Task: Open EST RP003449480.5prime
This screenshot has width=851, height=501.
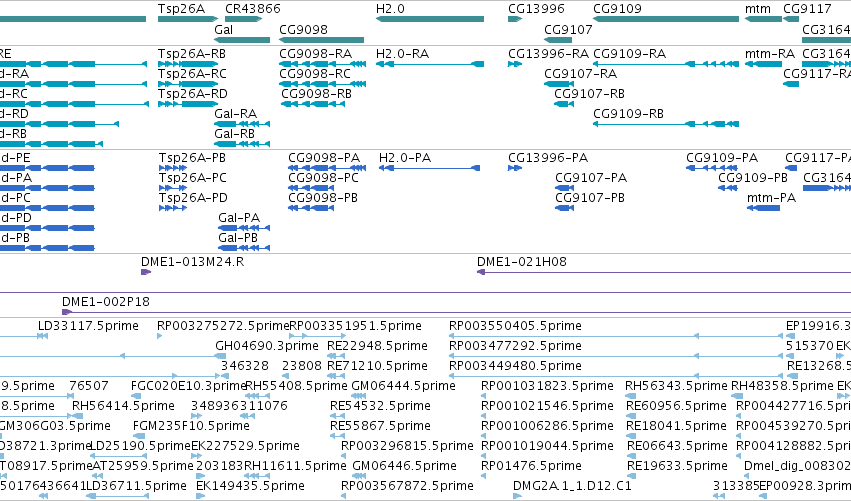Action: [515, 366]
